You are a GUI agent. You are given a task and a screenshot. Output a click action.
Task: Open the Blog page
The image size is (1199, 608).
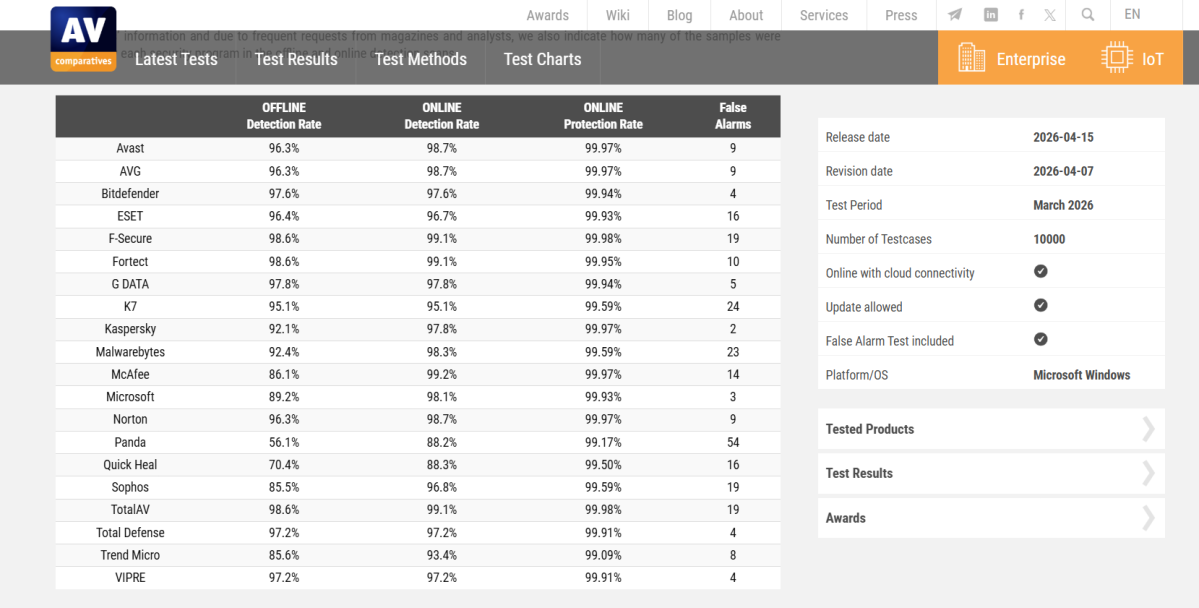pyautogui.click(x=679, y=14)
